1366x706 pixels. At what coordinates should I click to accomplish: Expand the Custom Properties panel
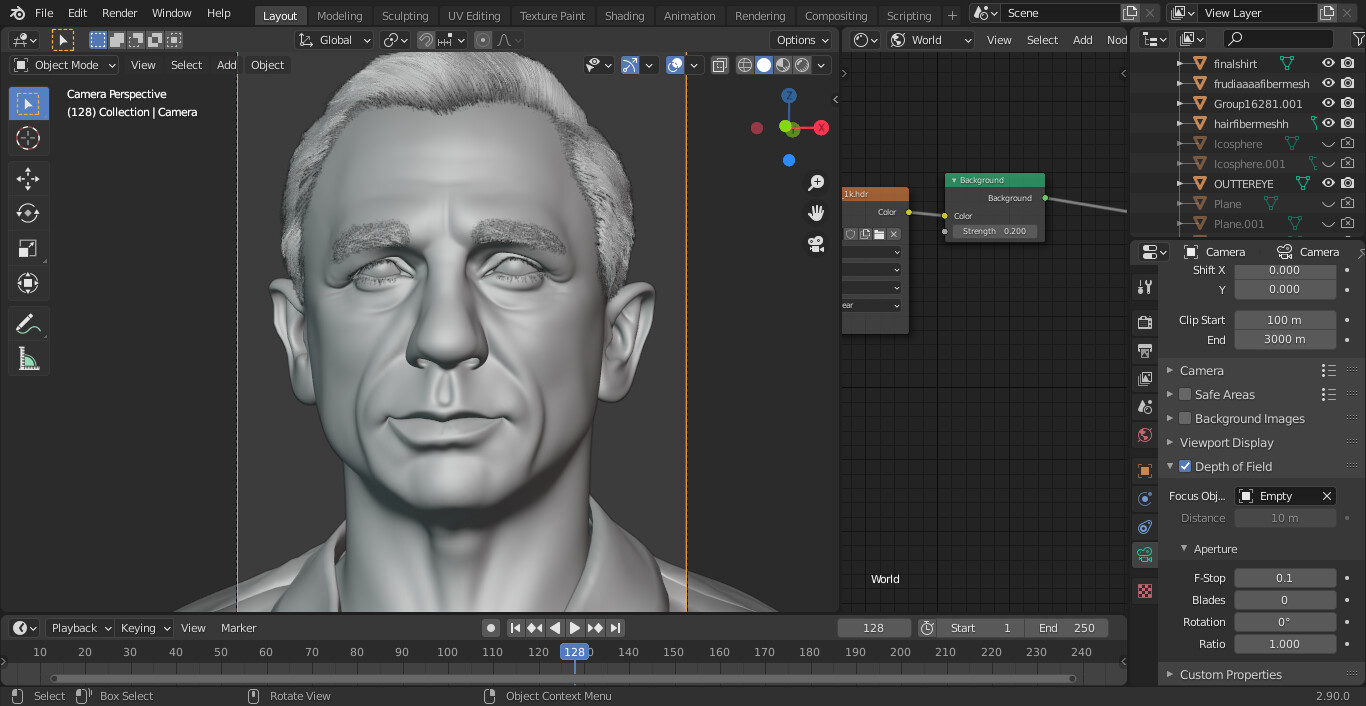coord(1230,675)
